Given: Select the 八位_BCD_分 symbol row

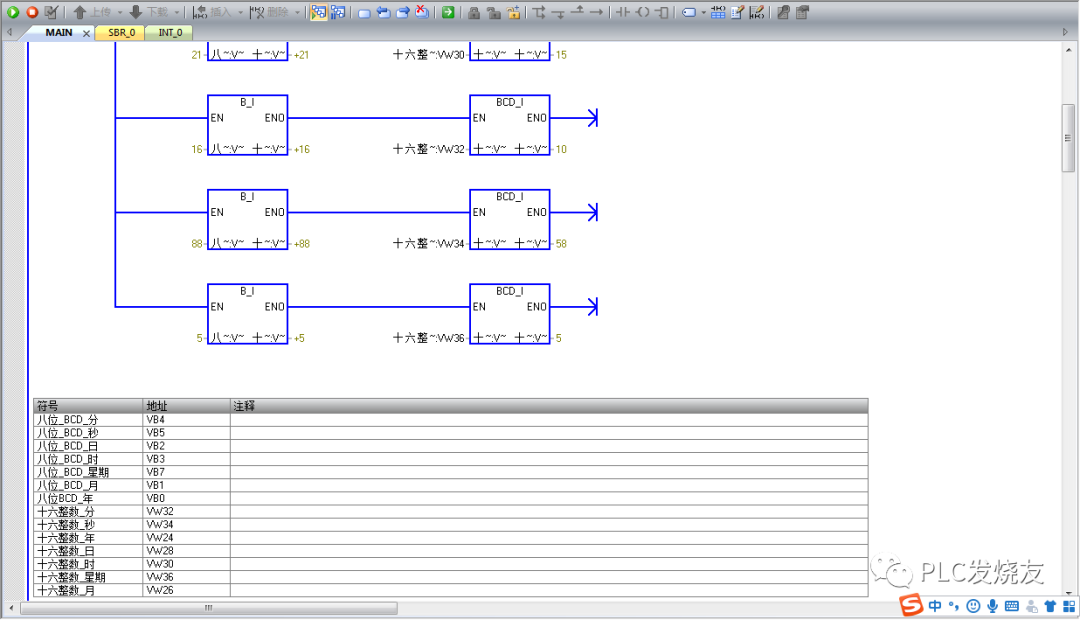Looking at the screenshot, I should click(450, 420).
